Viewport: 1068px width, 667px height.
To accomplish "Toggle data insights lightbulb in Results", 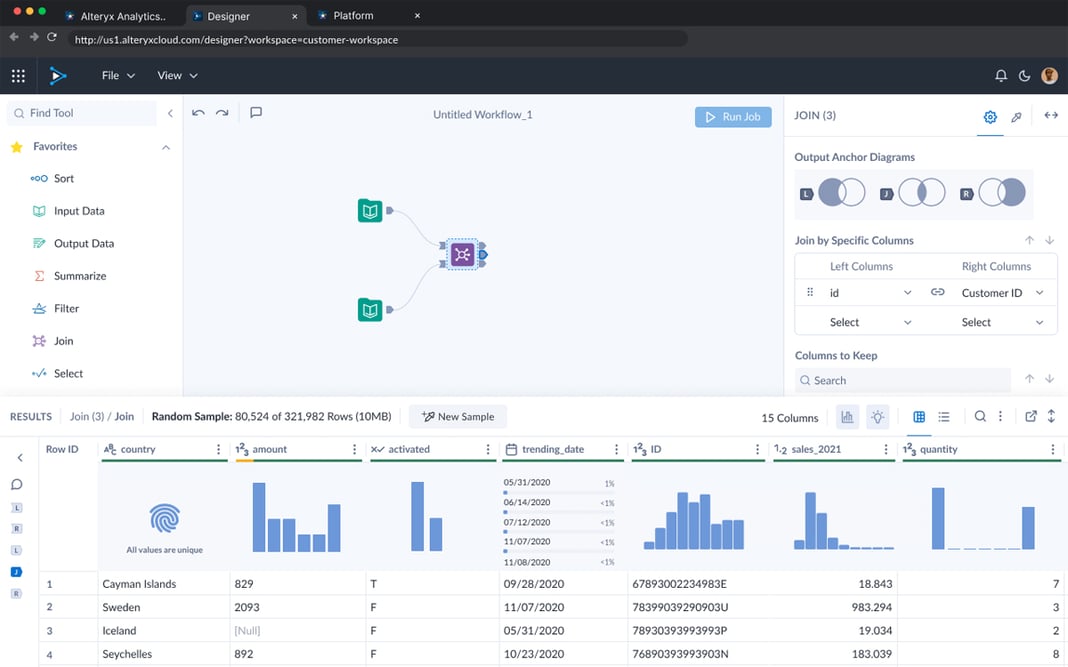I will pyautogui.click(x=877, y=416).
